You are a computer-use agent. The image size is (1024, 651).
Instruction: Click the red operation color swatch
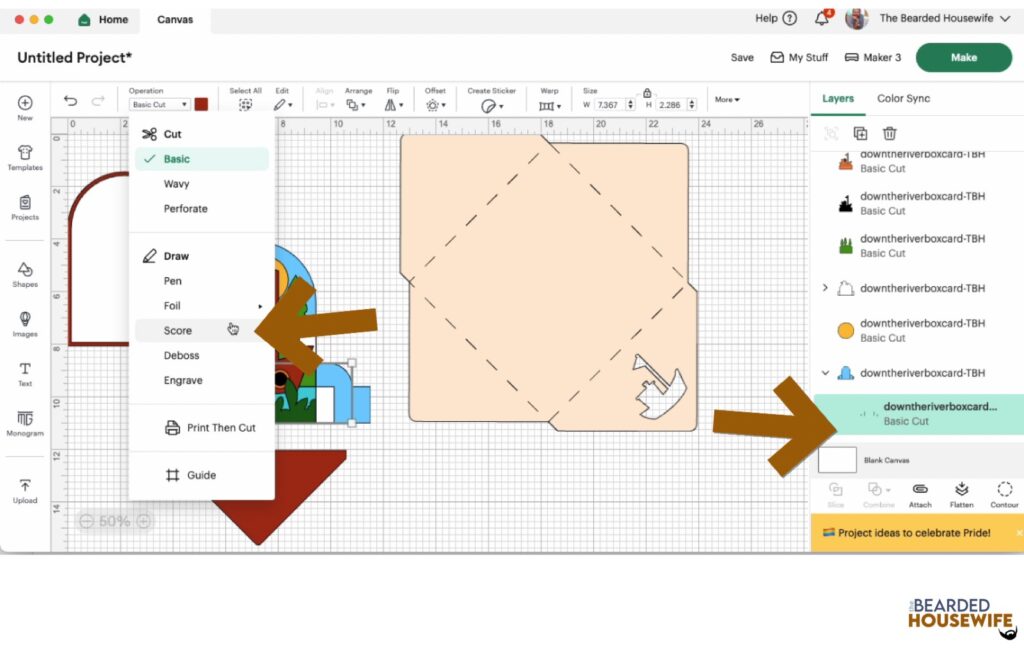point(201,104)
